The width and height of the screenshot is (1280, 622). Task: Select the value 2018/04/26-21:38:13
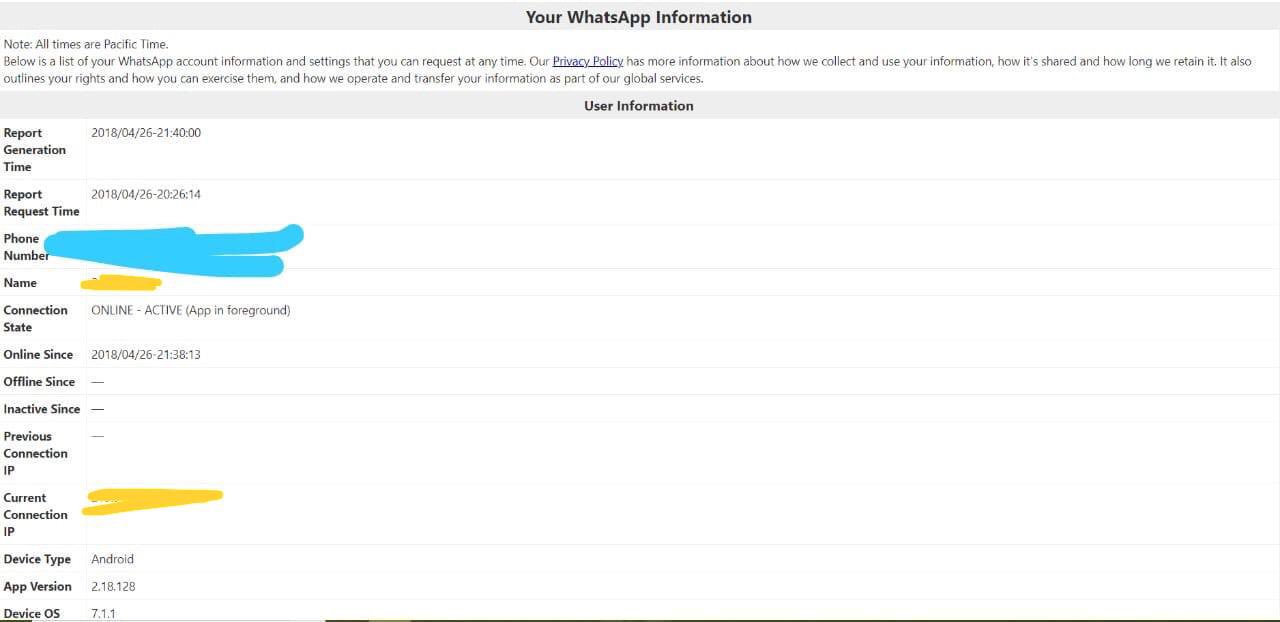click(x=146, y=355)
